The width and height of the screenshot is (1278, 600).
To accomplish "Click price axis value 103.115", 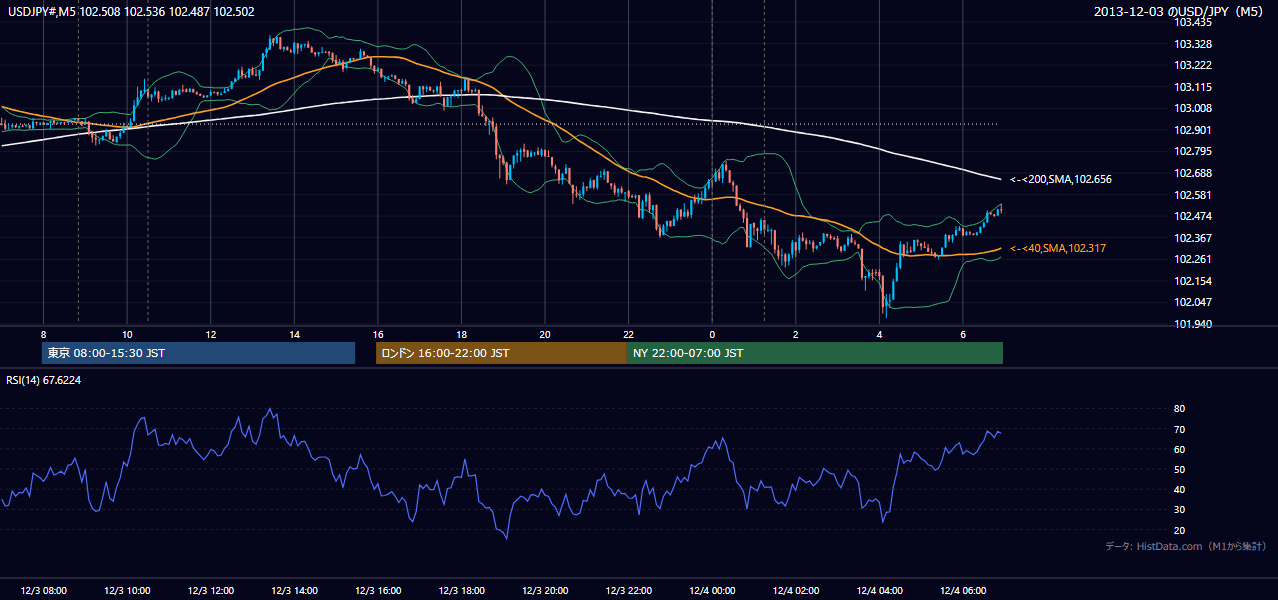I will coord(1193,87).
